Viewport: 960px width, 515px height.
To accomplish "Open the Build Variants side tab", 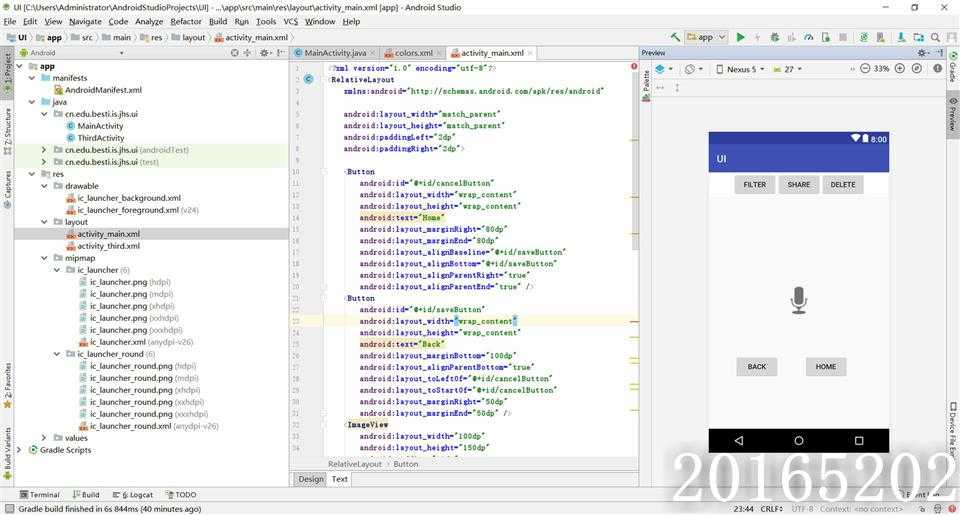I will pyautogui.click(x=7, y=453).
